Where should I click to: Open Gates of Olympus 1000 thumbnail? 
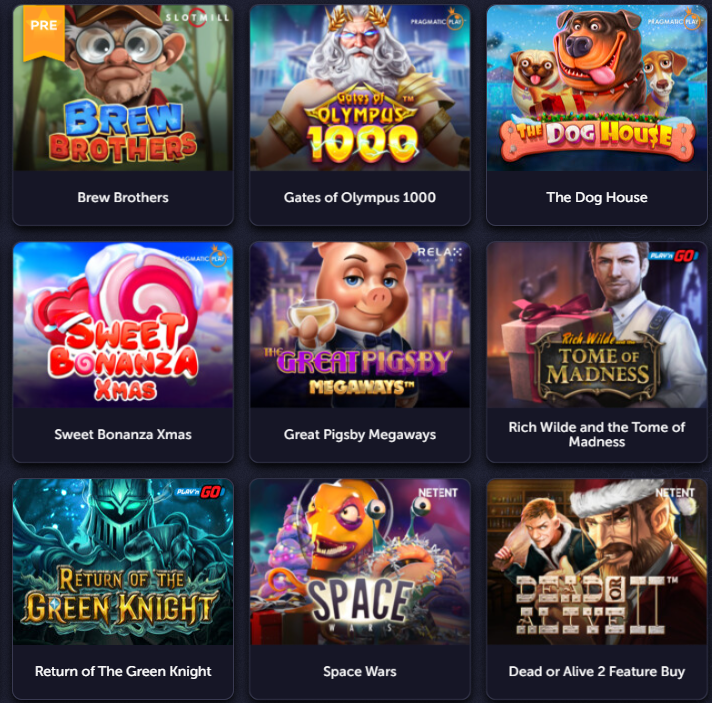click(x=360, y=88)
